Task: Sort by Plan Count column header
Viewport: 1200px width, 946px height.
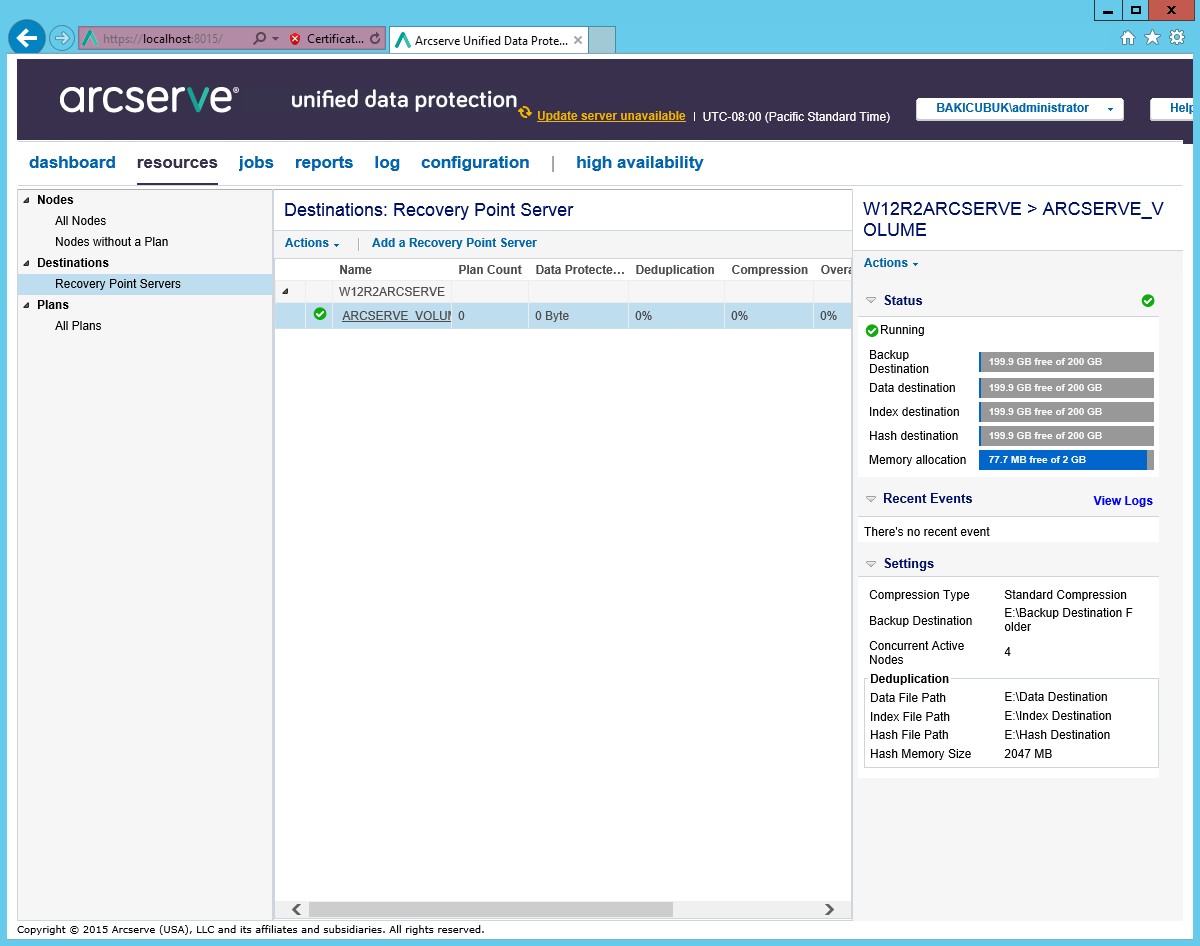Action: point(490,270)
